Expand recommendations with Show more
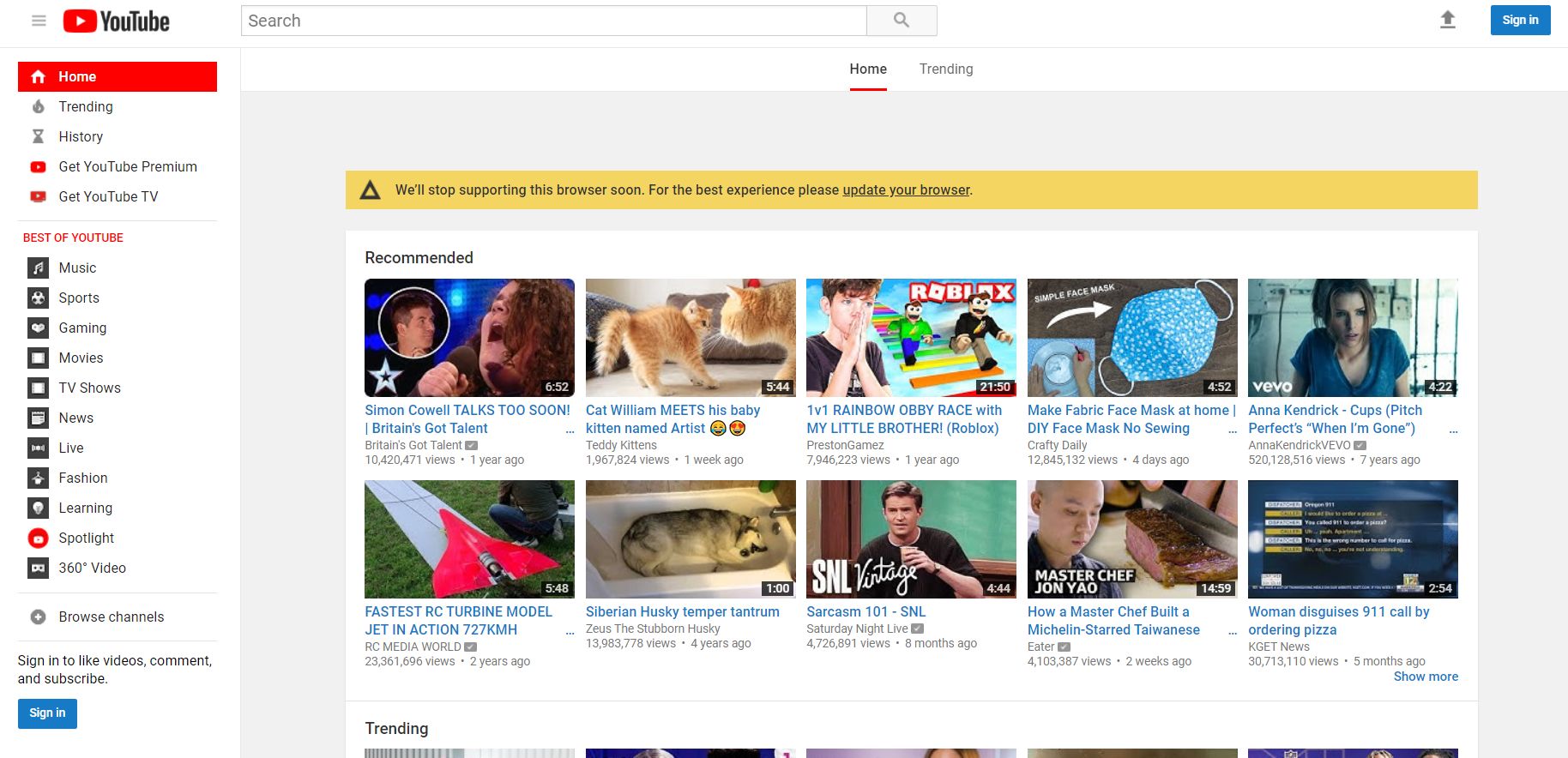The image size is (1568, 758). click(1425, 677)
